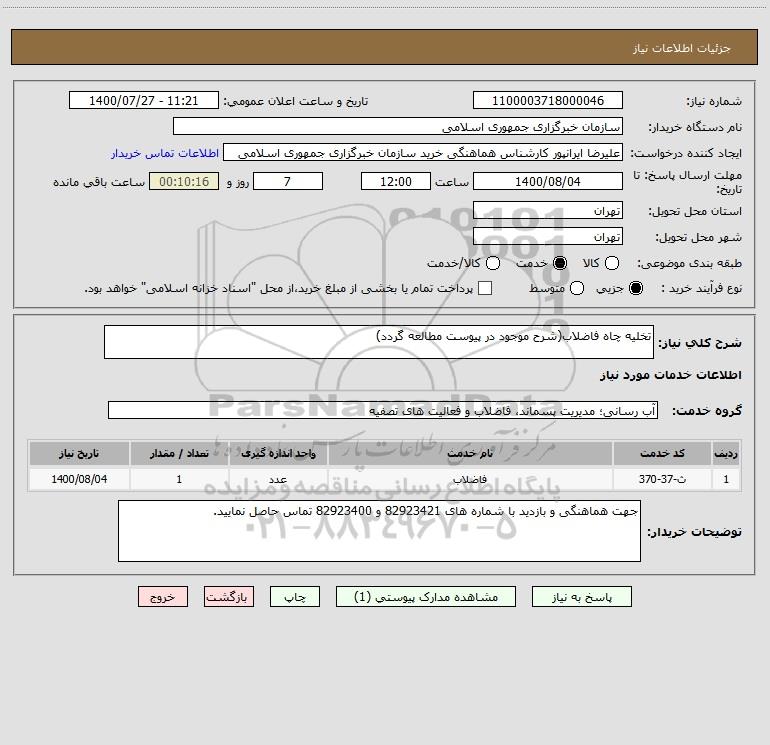Click the پاسخ به نیاز button
The image size is (770, 745).
pos(582,597)
